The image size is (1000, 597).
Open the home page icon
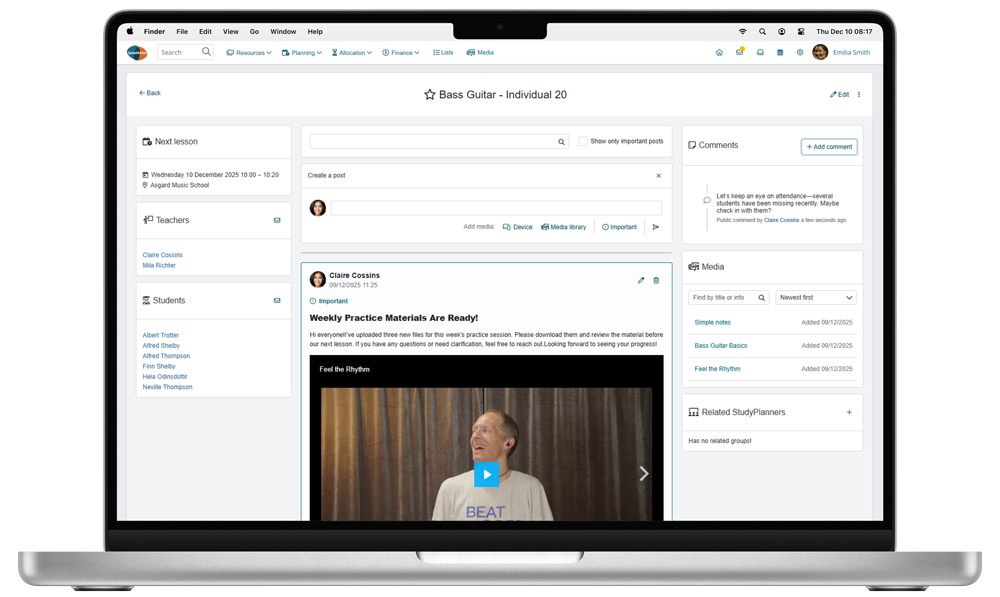pyautogui.click(x=719, y=53)
